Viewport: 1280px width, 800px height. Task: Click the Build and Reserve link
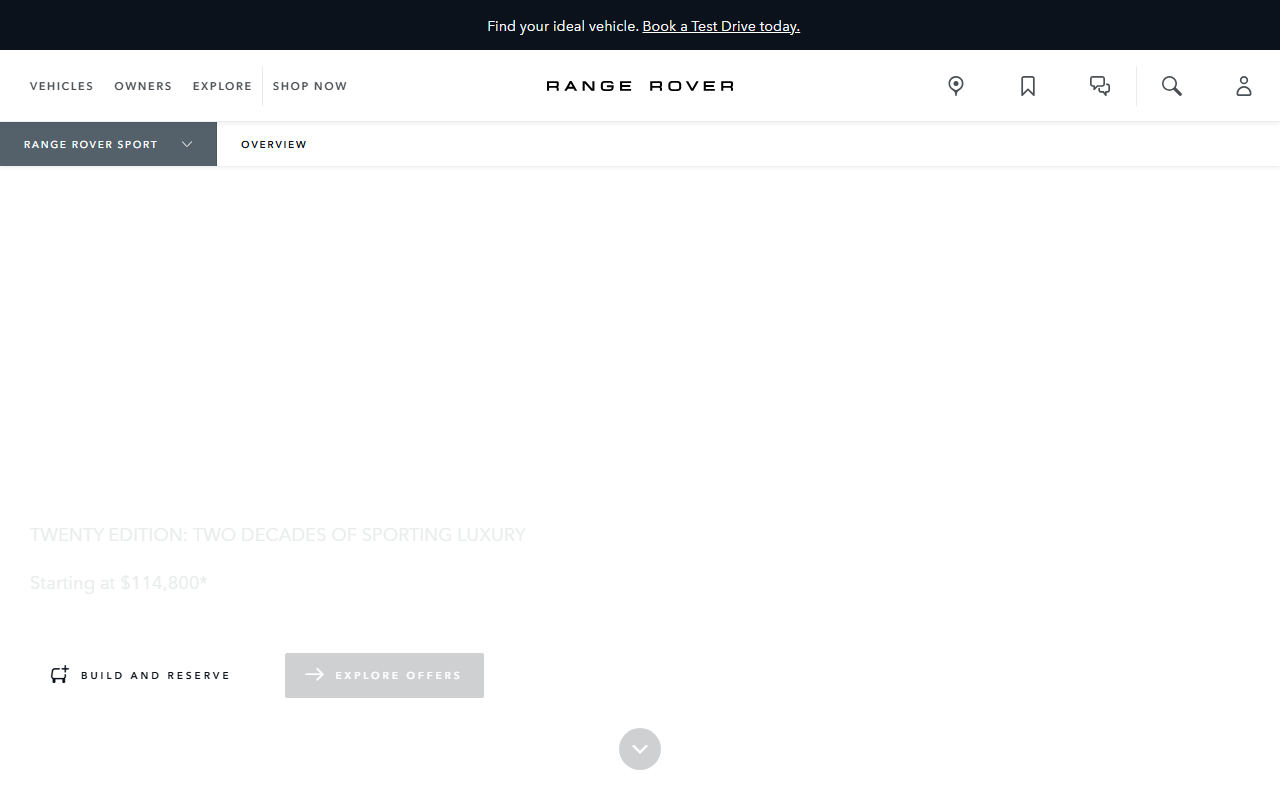tap(140, 675)
